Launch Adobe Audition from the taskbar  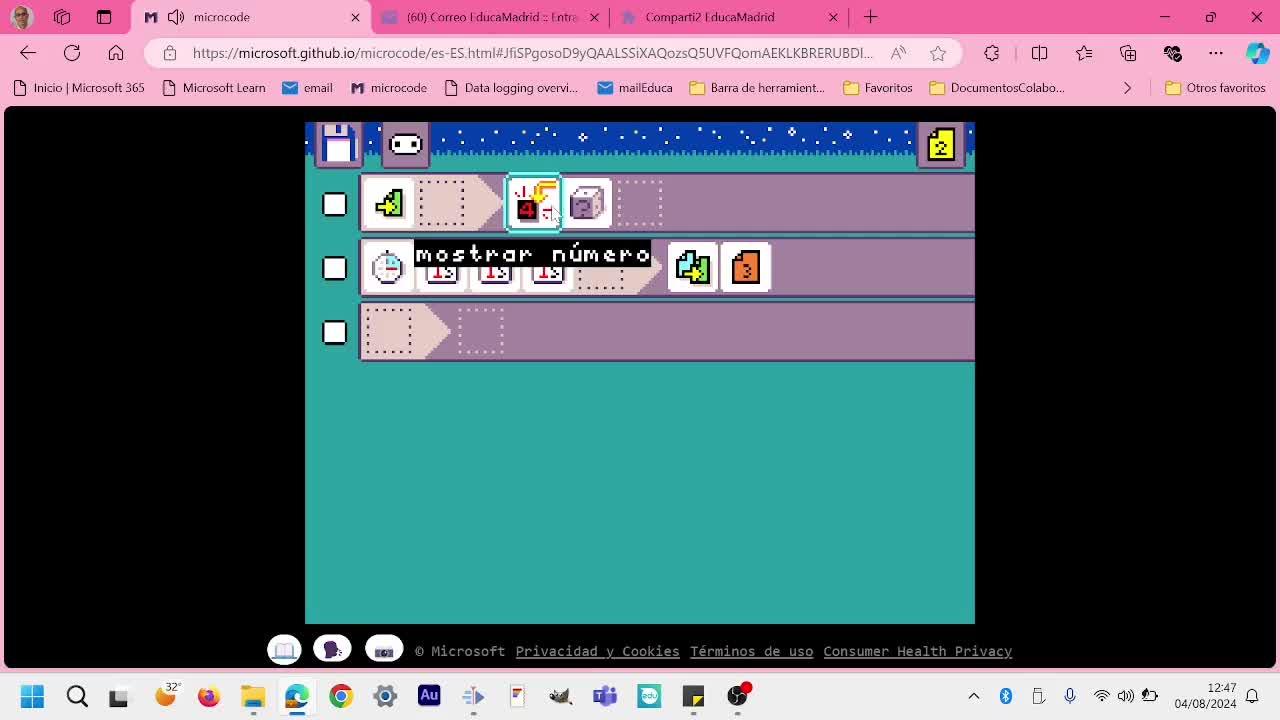click(x=429, y=696)
